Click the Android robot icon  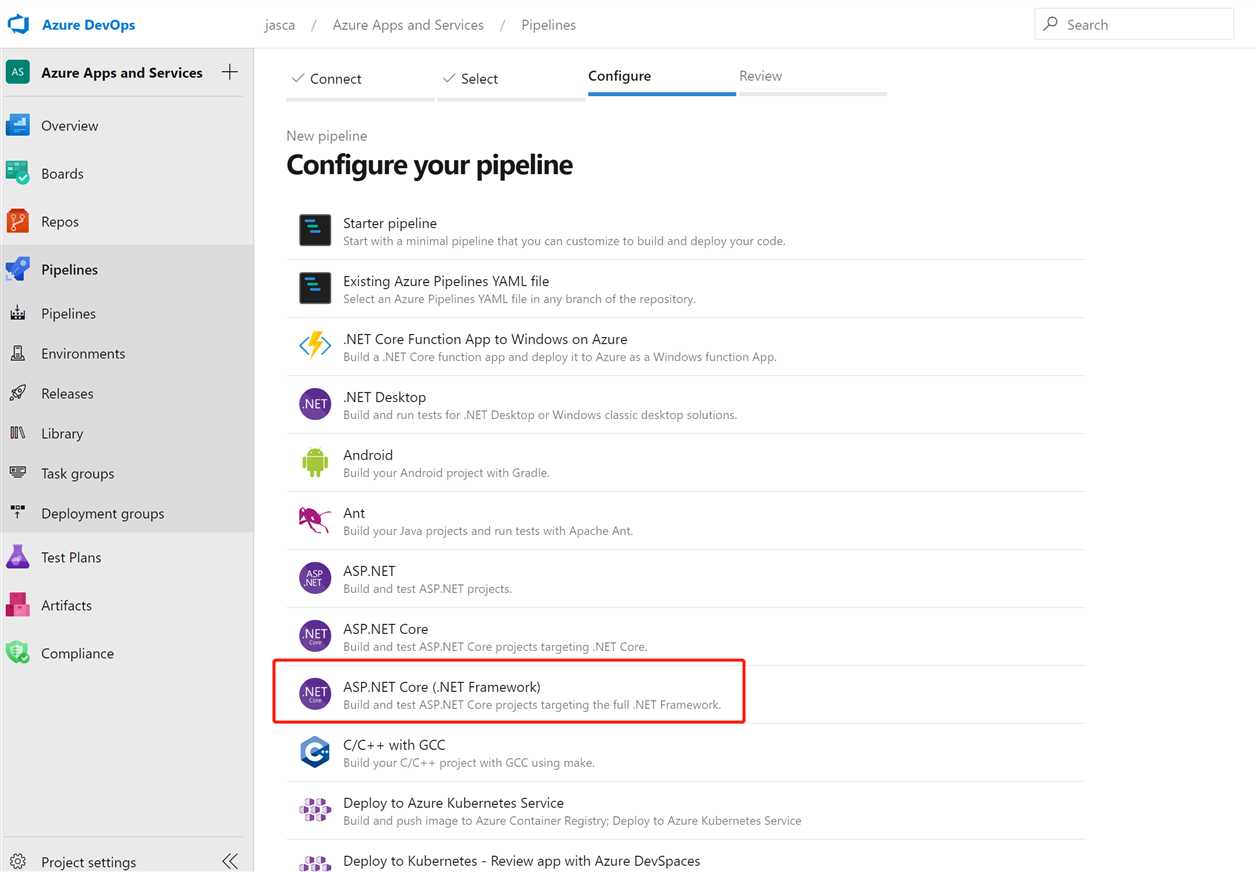(315, 462)
